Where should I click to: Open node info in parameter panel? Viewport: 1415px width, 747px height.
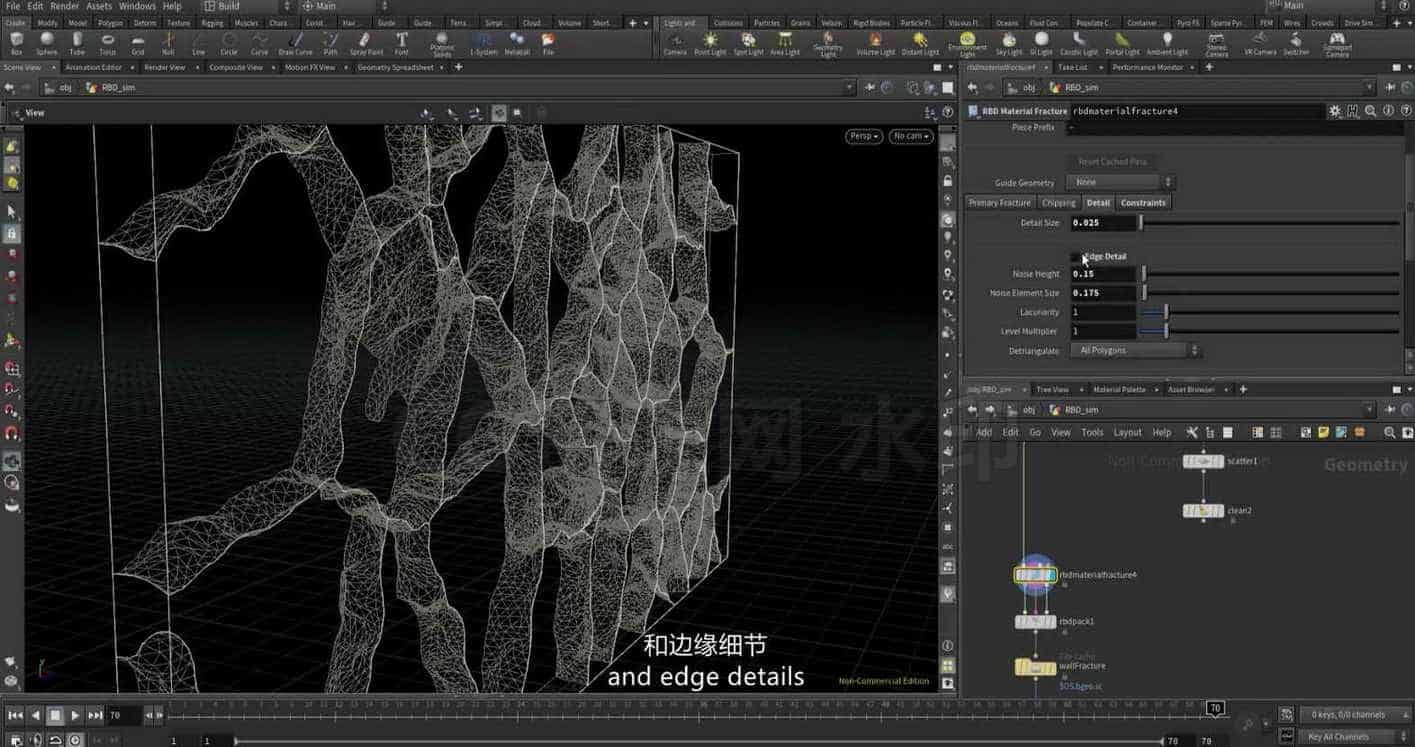click(x=1388, y=111)
